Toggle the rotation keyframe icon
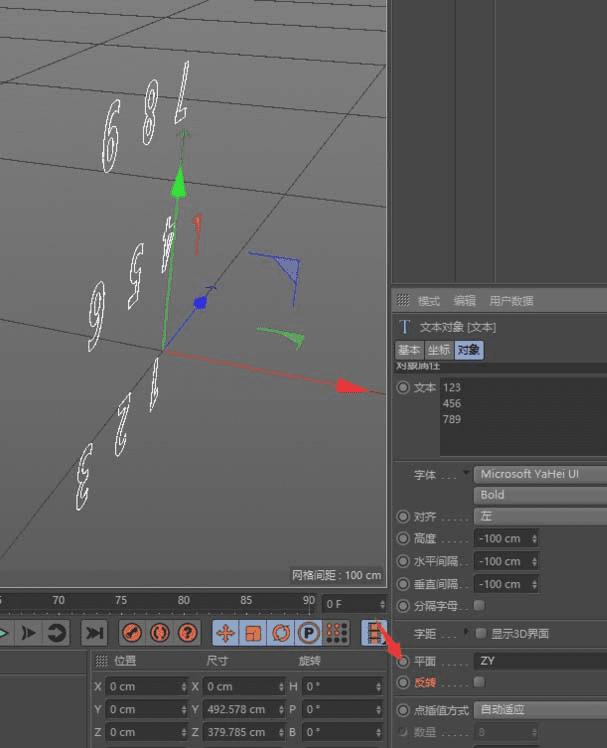This screenshot has height=748, width=607. (281, 633)
